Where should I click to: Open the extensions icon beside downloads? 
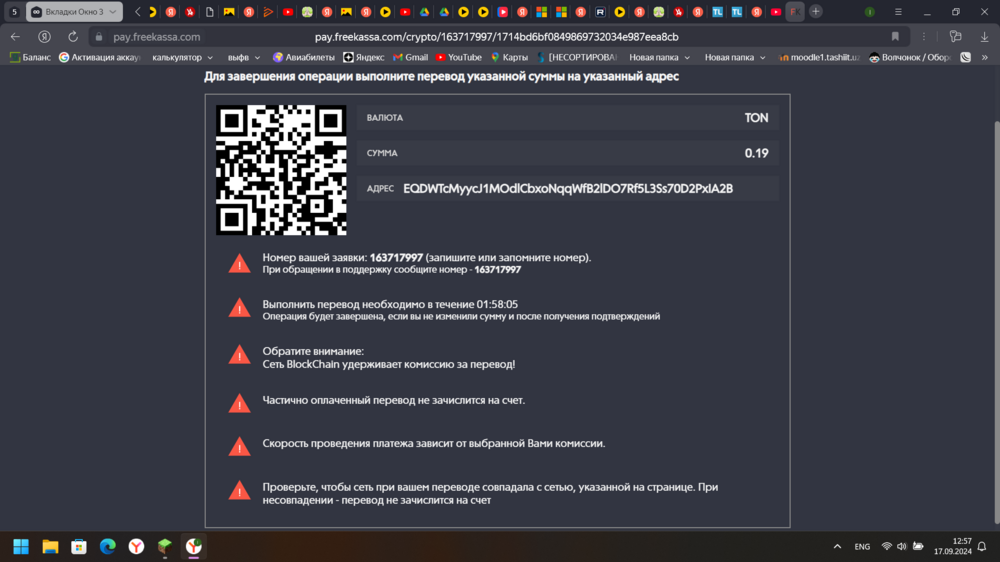coord(955,37)
